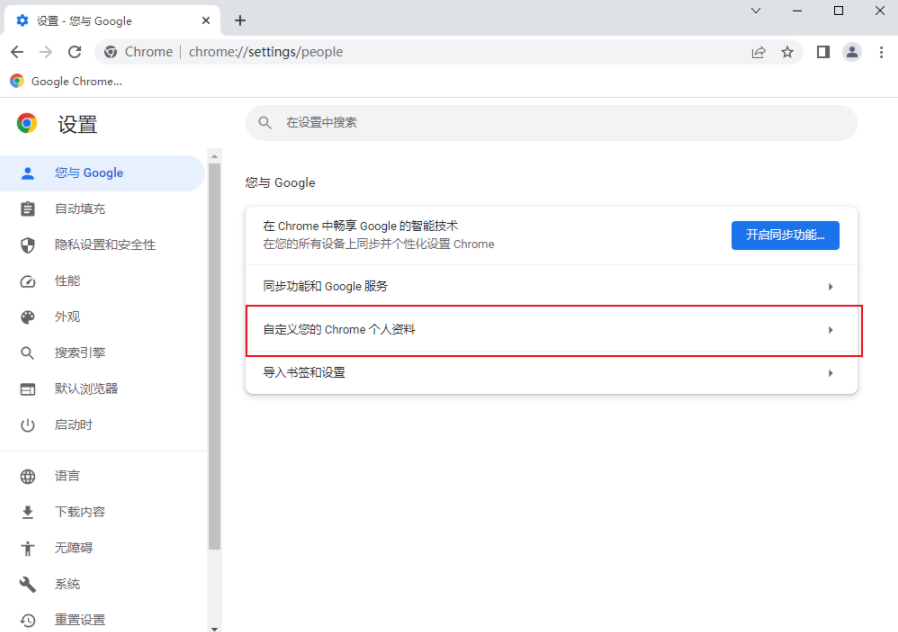
Task: Close the 设置 - 您与 Google tab
Action: coord(206,21)
